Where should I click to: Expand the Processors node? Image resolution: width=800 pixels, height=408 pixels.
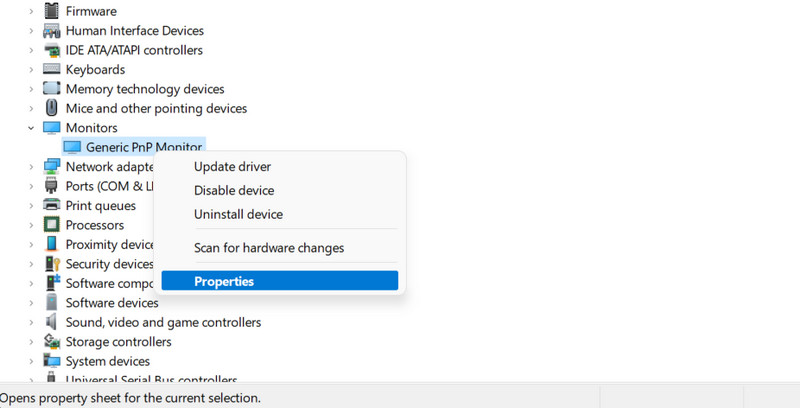tap(32, 225)
